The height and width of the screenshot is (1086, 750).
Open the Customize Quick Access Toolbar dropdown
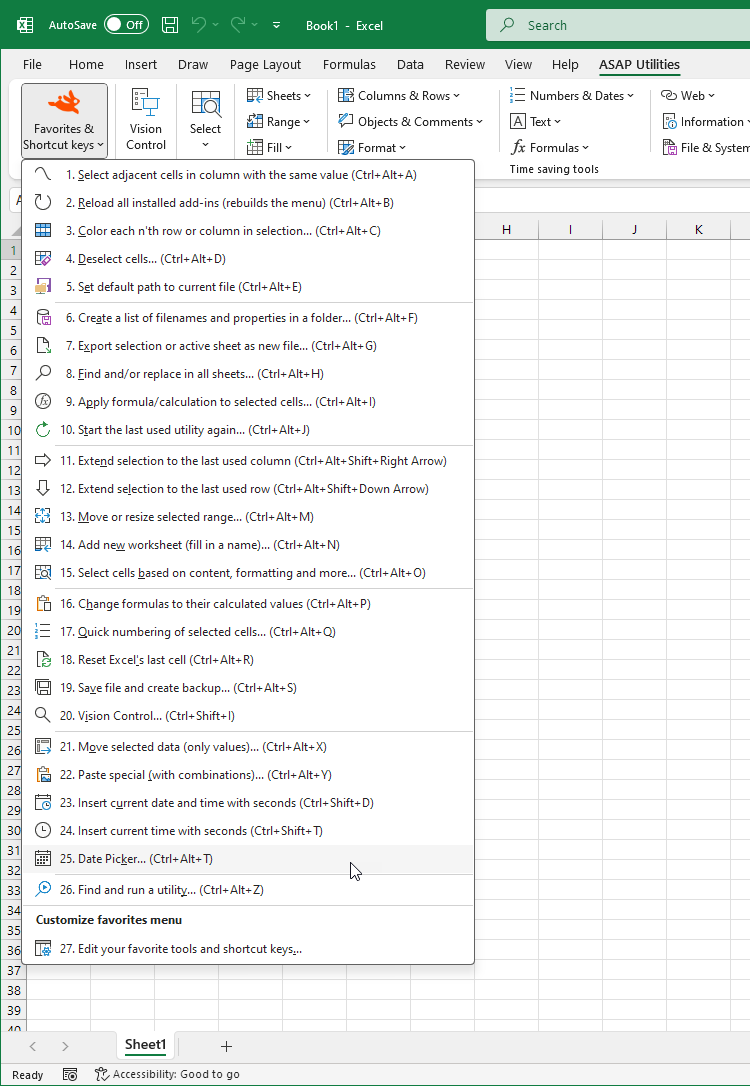click(276, 25)
